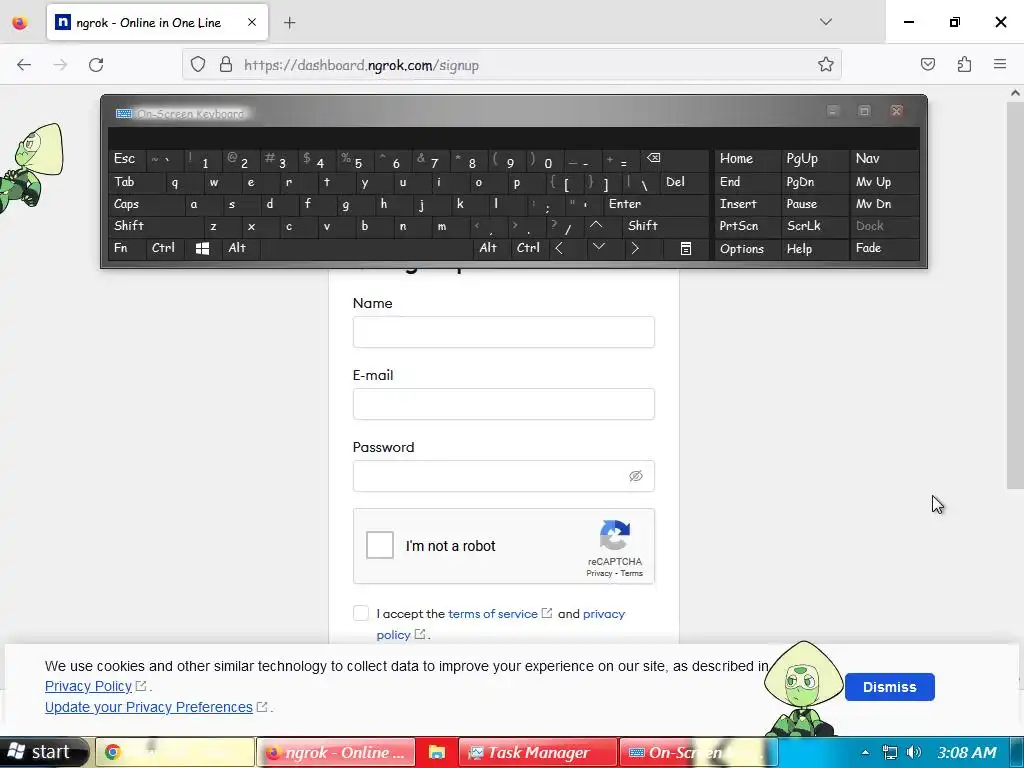1024x768 pixels.
Task: Switch to ngrok Firefox taskbar button
Action: (336, 752)
